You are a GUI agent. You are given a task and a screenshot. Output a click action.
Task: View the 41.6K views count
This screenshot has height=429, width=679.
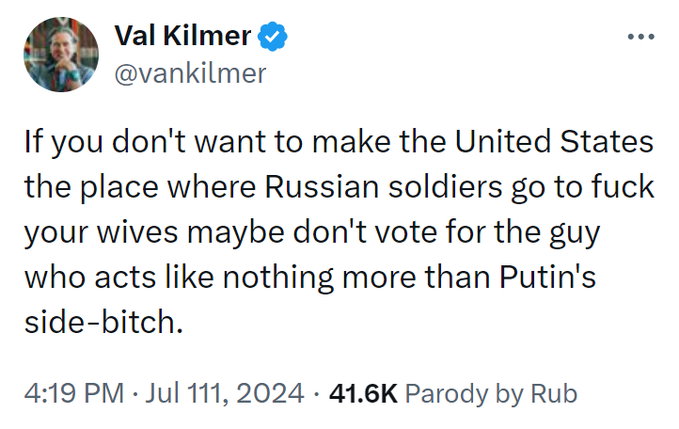(363, 393)
